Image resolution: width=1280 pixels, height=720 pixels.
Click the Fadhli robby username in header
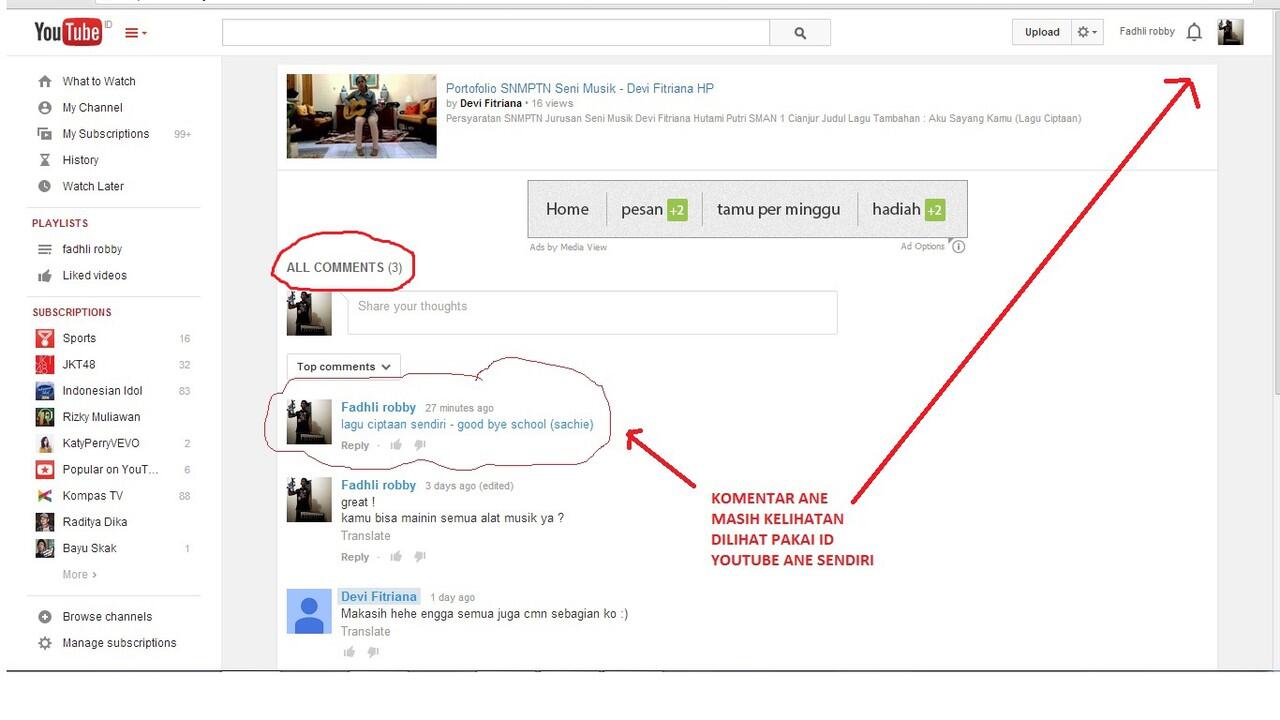[1147, 32]
